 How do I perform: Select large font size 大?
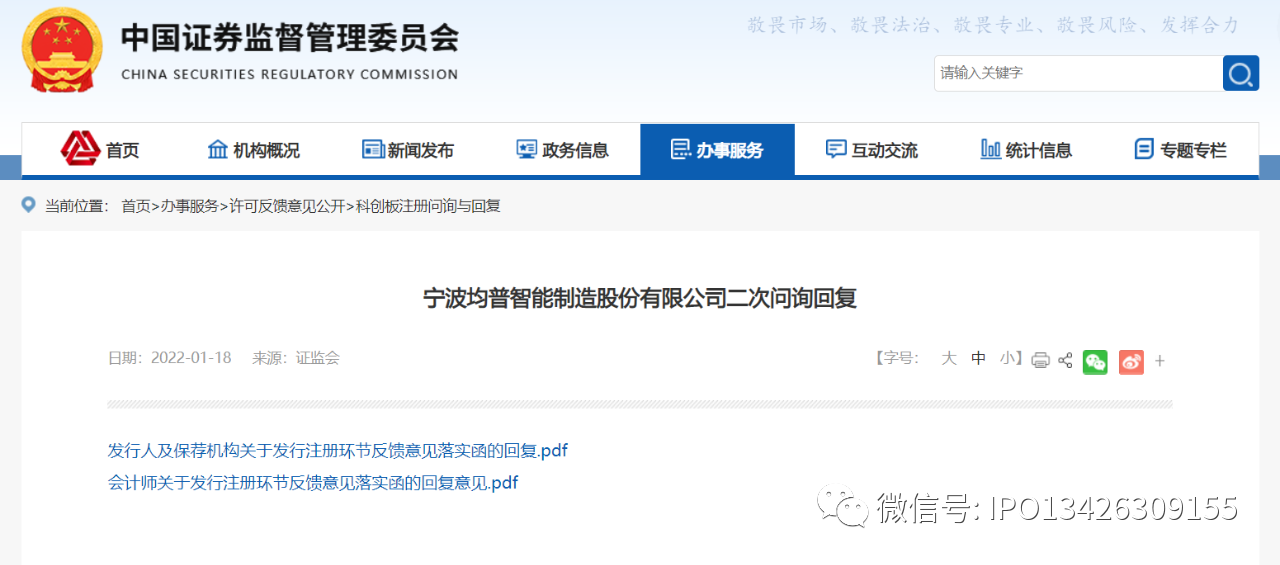[948, 358]
